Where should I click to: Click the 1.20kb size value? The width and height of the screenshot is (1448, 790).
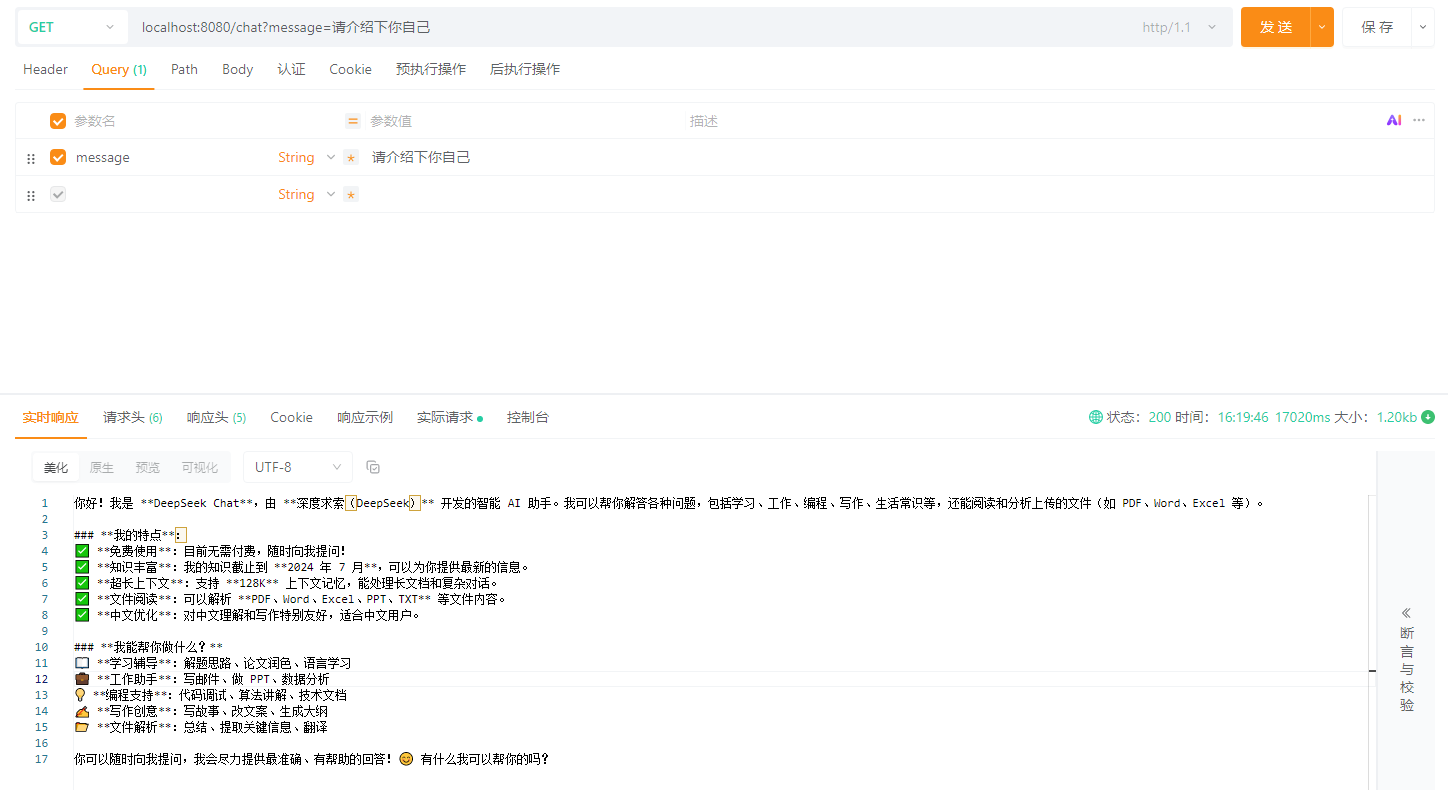[1397, 417]
